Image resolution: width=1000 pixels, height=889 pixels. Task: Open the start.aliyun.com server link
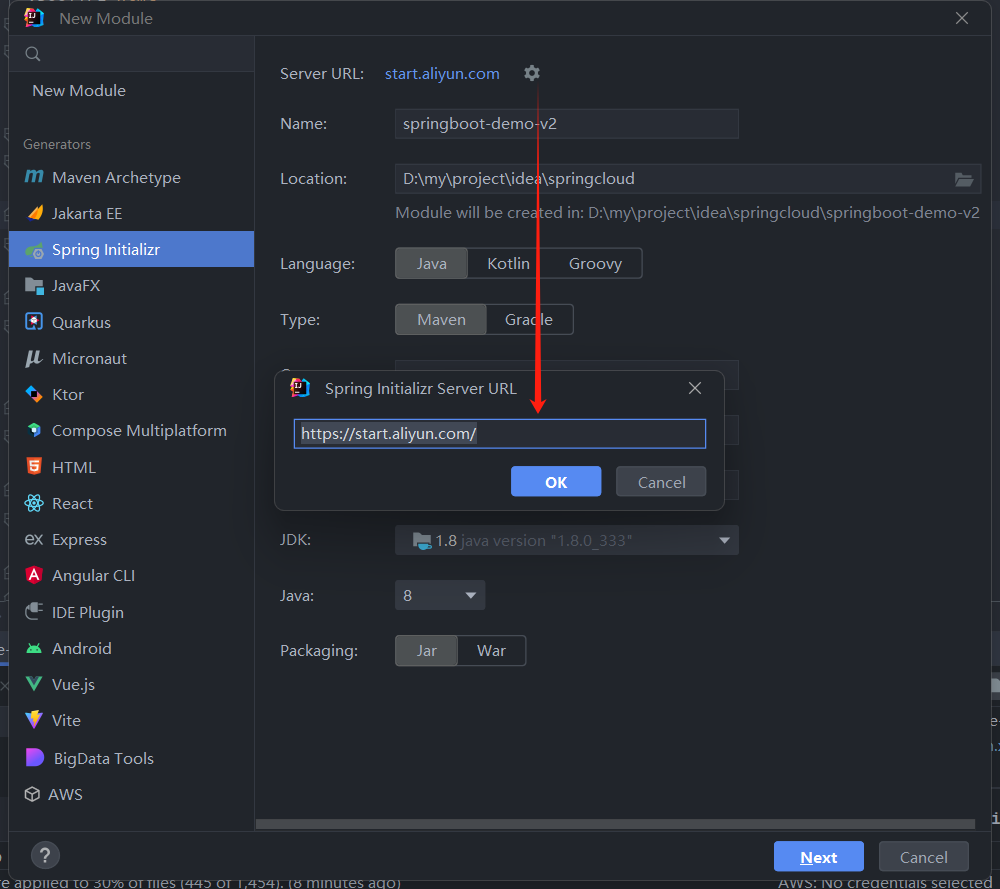442,73
